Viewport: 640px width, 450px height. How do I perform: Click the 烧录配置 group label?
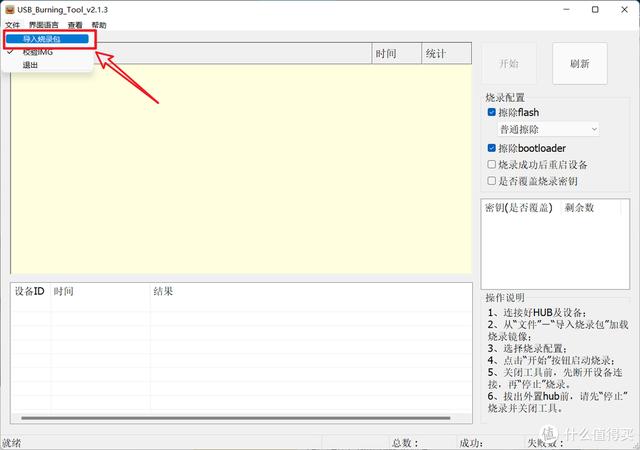coord(505,98)
